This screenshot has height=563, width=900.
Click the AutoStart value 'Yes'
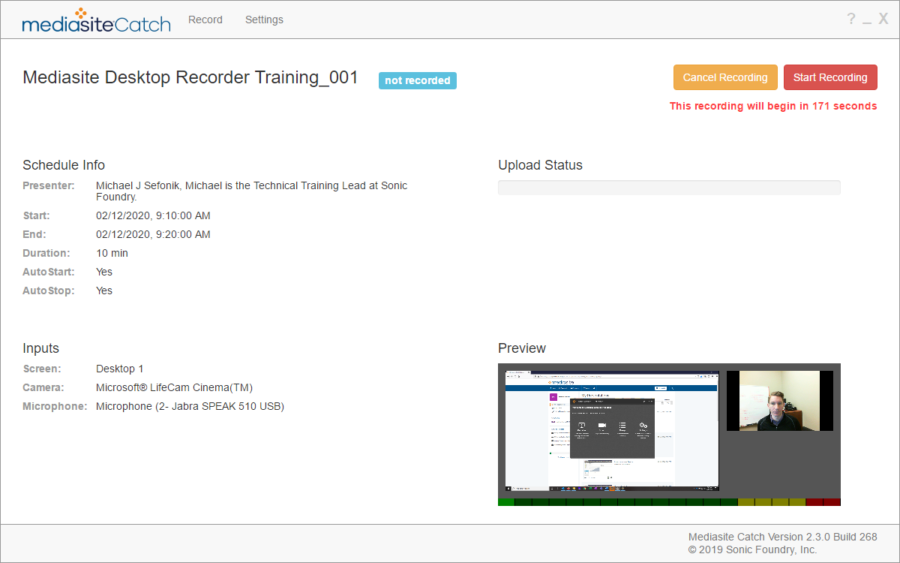(x=104, y=272)
